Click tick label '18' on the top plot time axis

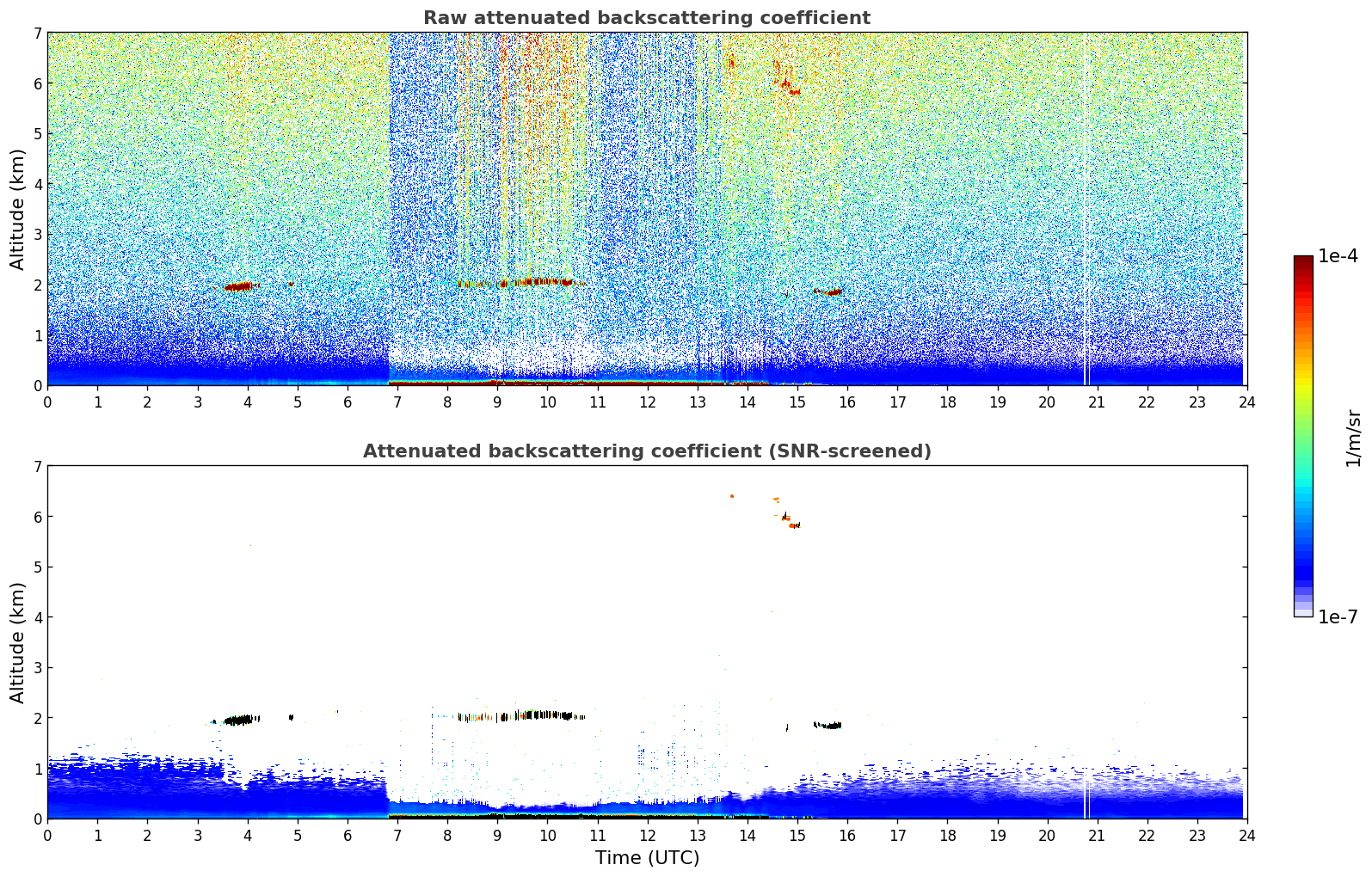947,402
